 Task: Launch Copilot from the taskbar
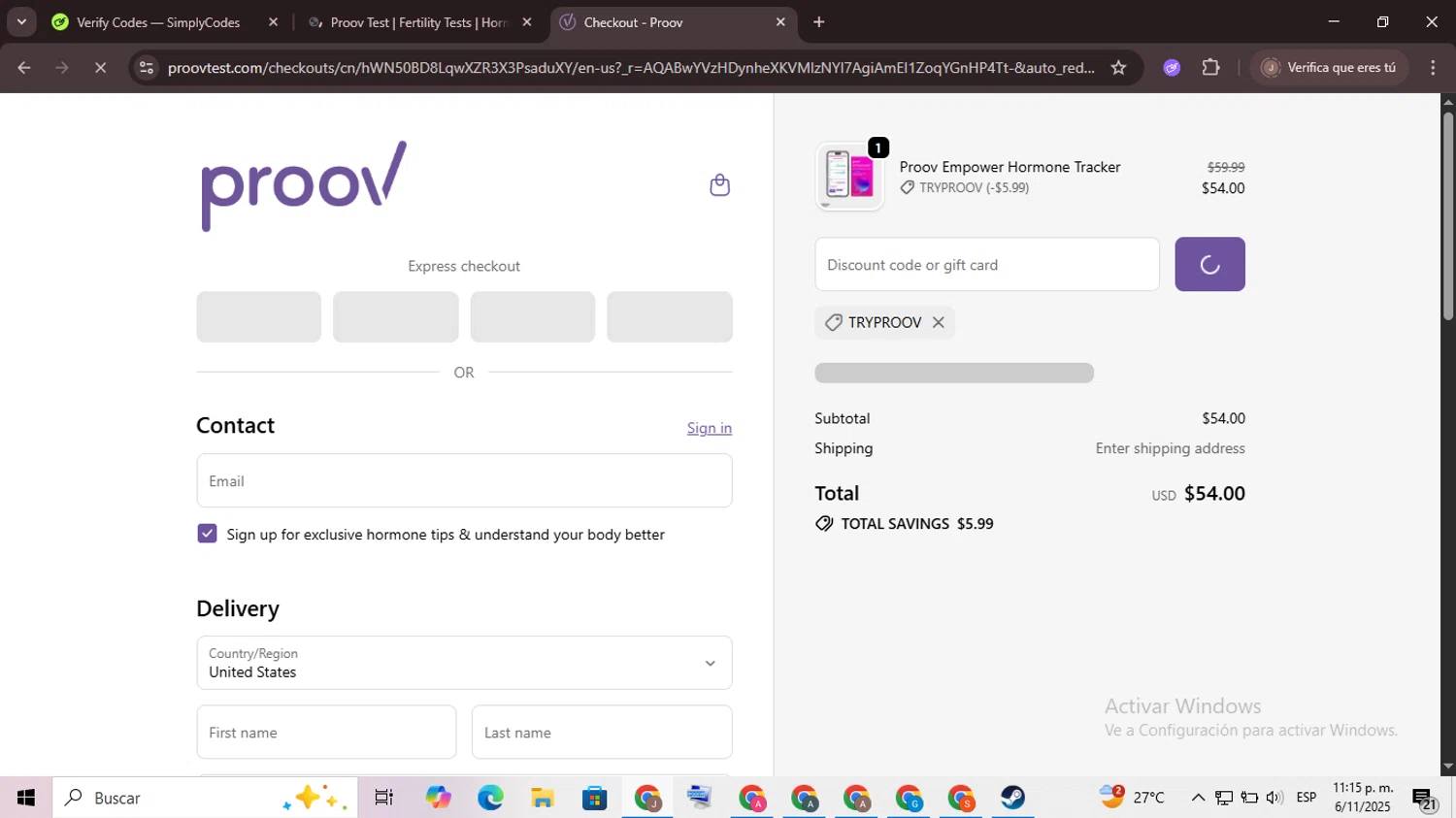coord(438,798)
